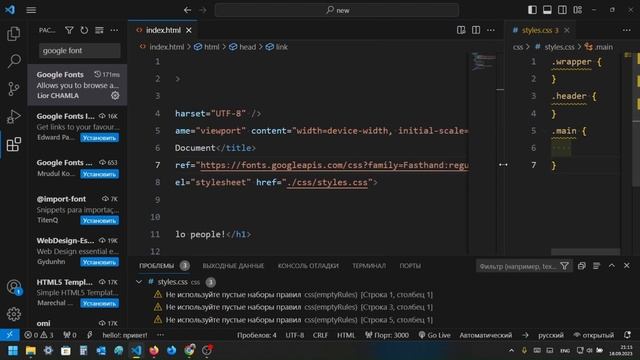This screenshot has height=360, width=640.
Task: Switch to the ТЕРМИНАЛ tab
Action: pos(369,266)
